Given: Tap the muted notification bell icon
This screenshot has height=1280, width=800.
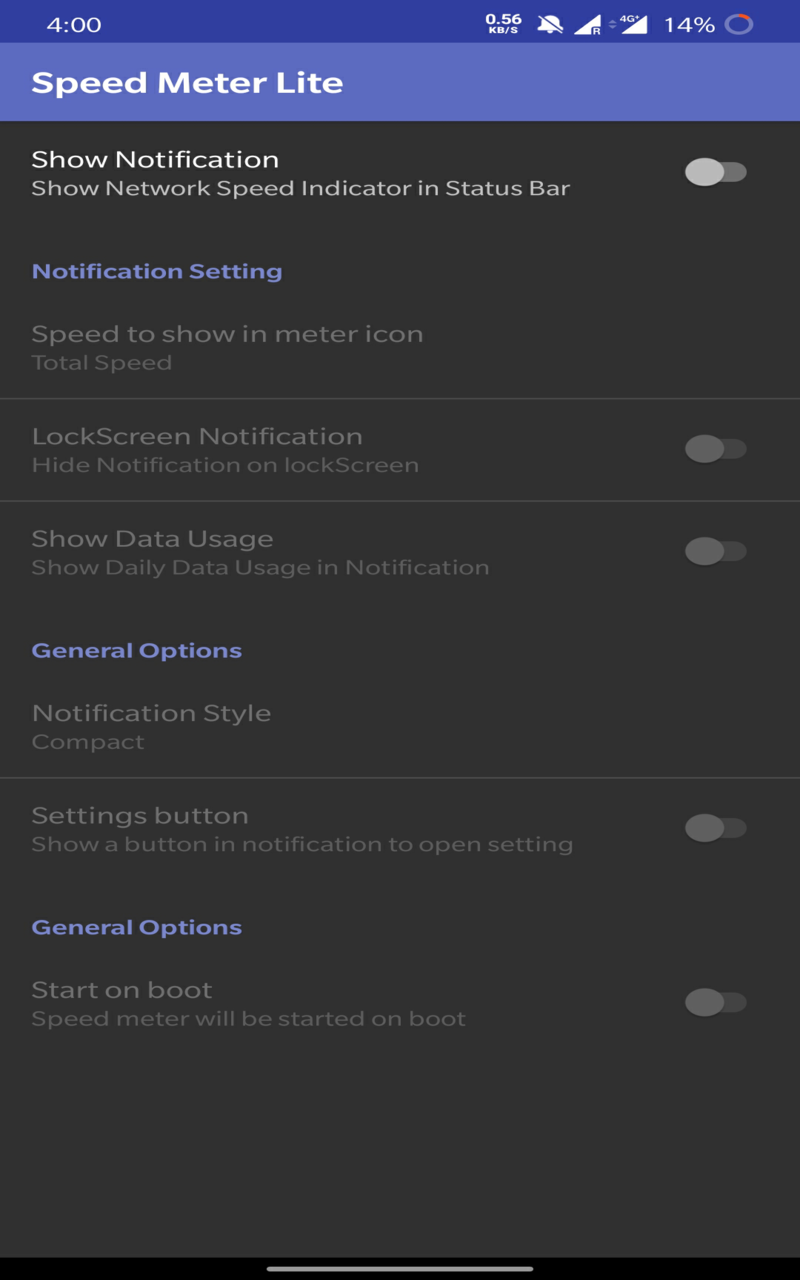Looking at the screenshot, I should point(550,24).
